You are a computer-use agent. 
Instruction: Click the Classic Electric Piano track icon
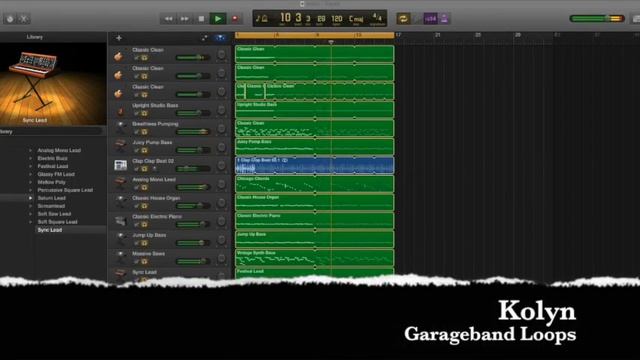[120, 221]
